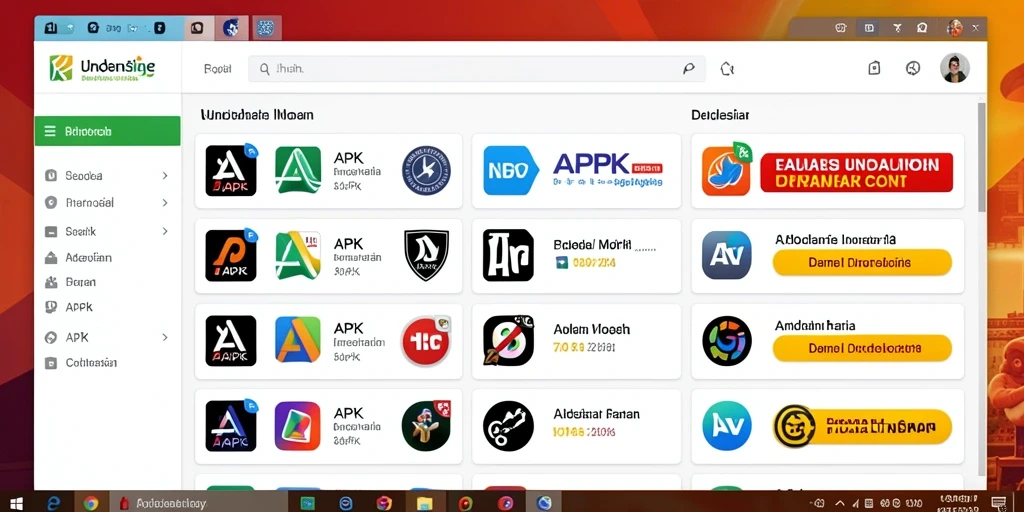This screenshot has height=512, width=1024.
Task: Click the Adem Noeh app icon
Action: coord(508,340)
